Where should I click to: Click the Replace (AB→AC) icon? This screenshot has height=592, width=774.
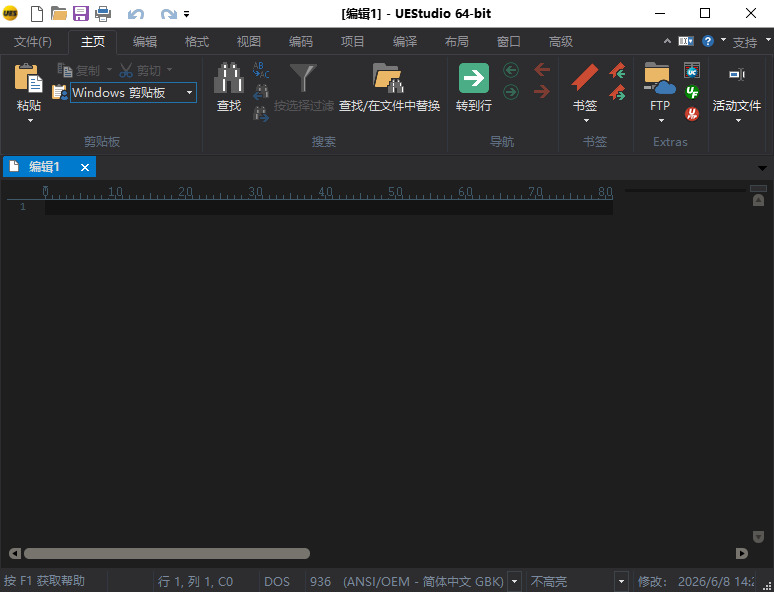tap(261, 70)
